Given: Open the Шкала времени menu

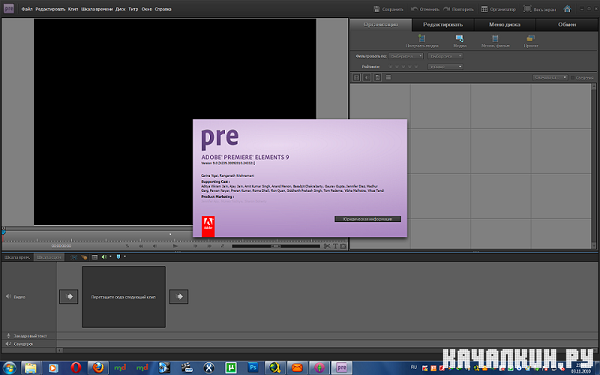Looking at the screenshot, I should (97, 9).
